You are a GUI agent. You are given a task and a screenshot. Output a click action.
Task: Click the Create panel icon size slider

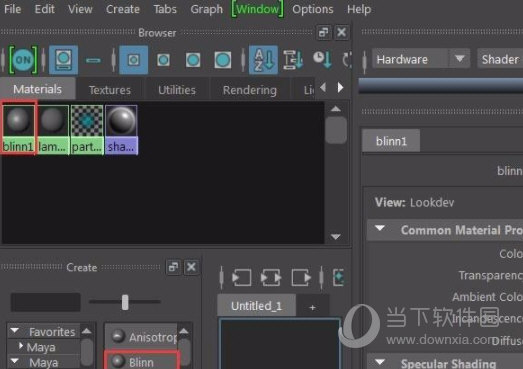pos(125,302)
